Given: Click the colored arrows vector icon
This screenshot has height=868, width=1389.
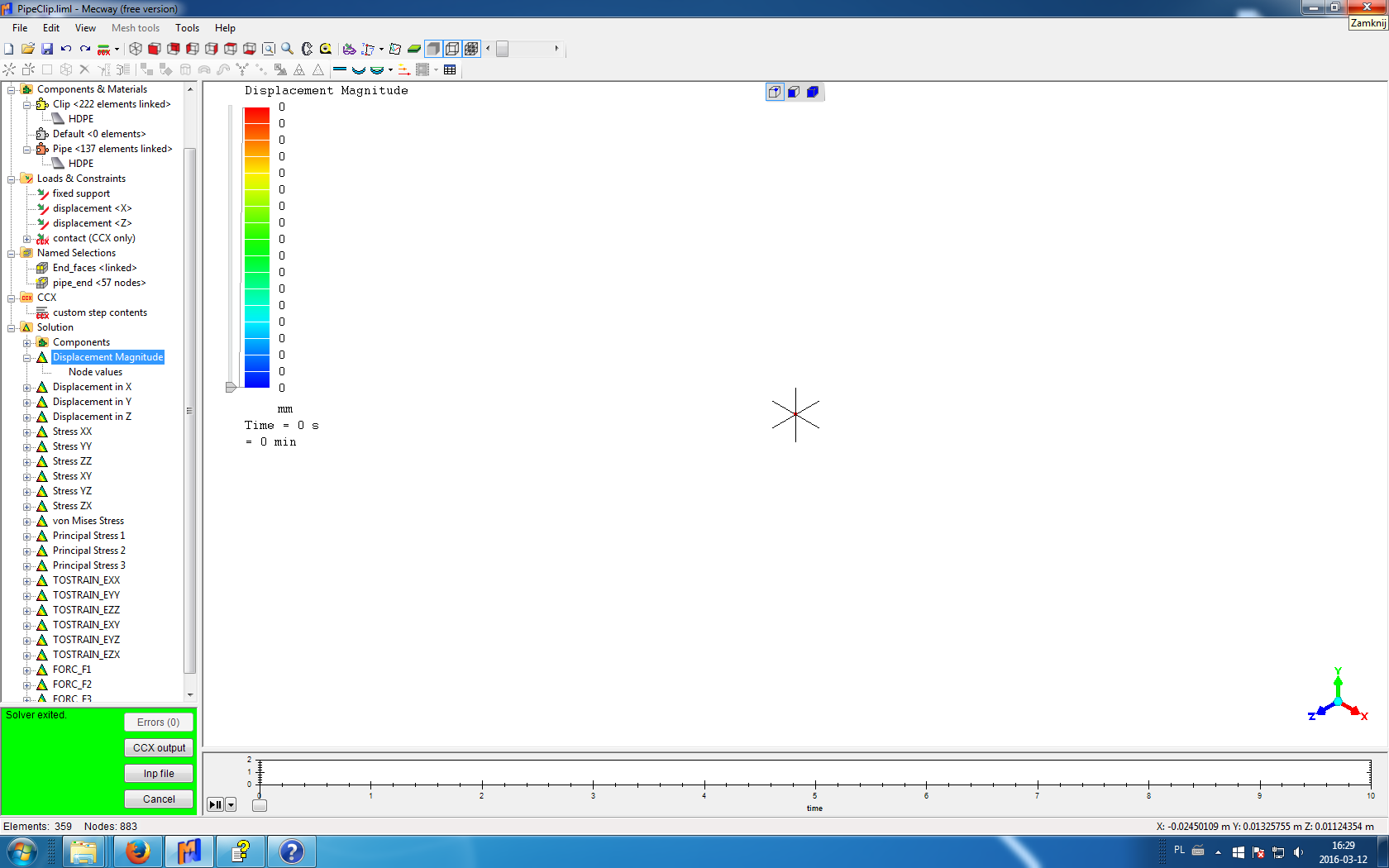Looking at the screenshot, I should (404, 69).
